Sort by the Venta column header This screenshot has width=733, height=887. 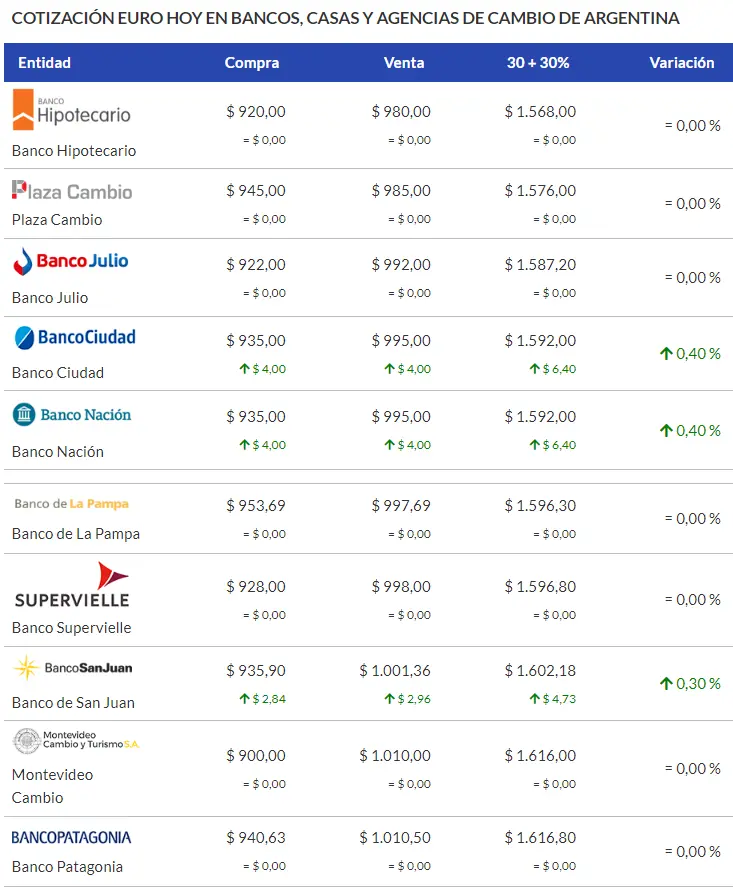tap(404, 63)
